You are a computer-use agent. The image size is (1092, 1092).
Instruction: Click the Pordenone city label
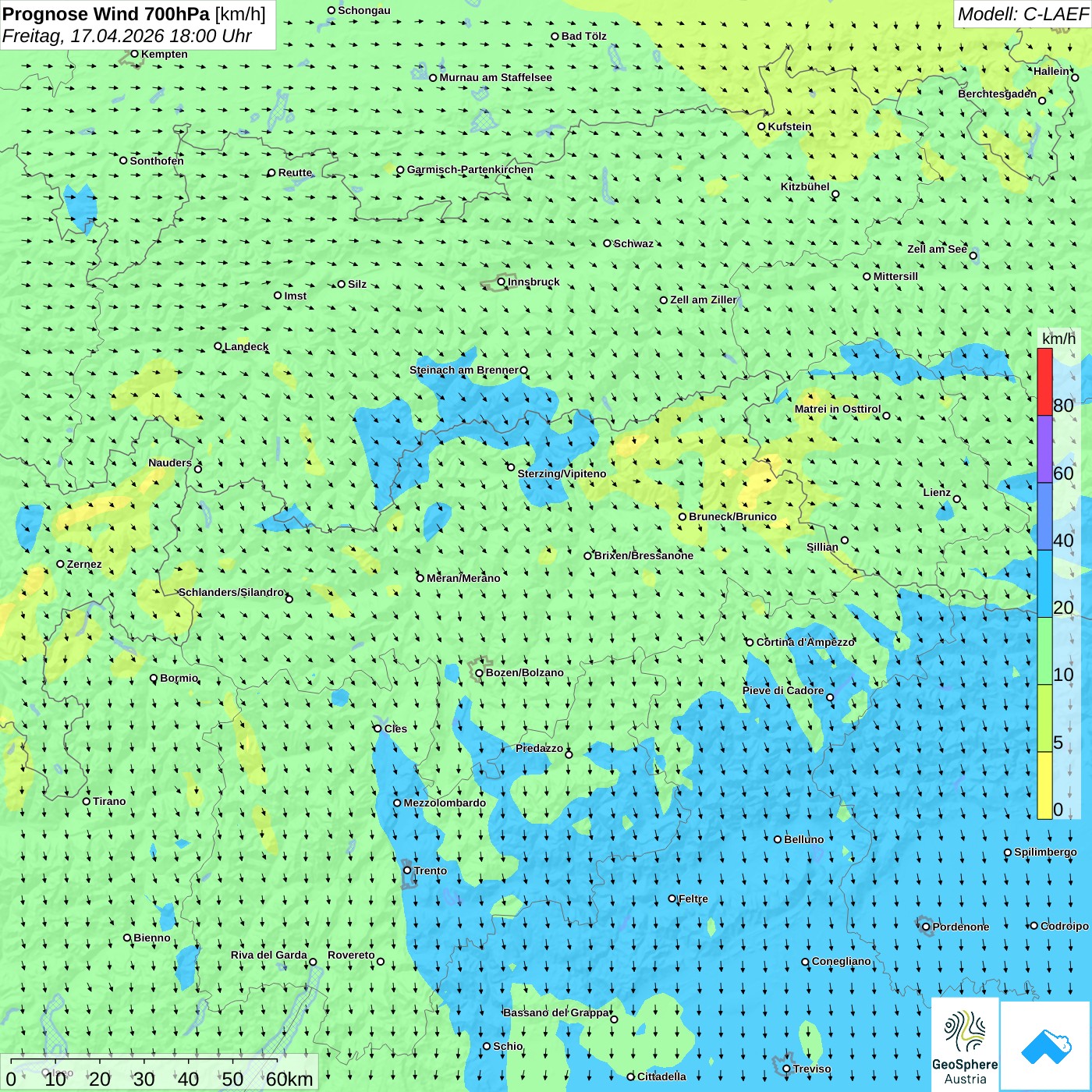pyautogui.click(x=961, y=927)
